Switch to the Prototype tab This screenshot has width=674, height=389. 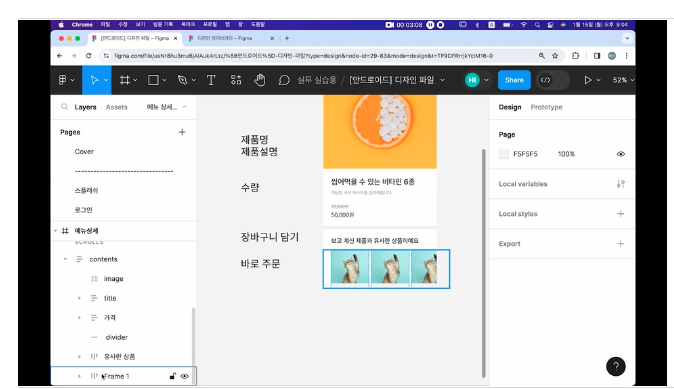546,107
